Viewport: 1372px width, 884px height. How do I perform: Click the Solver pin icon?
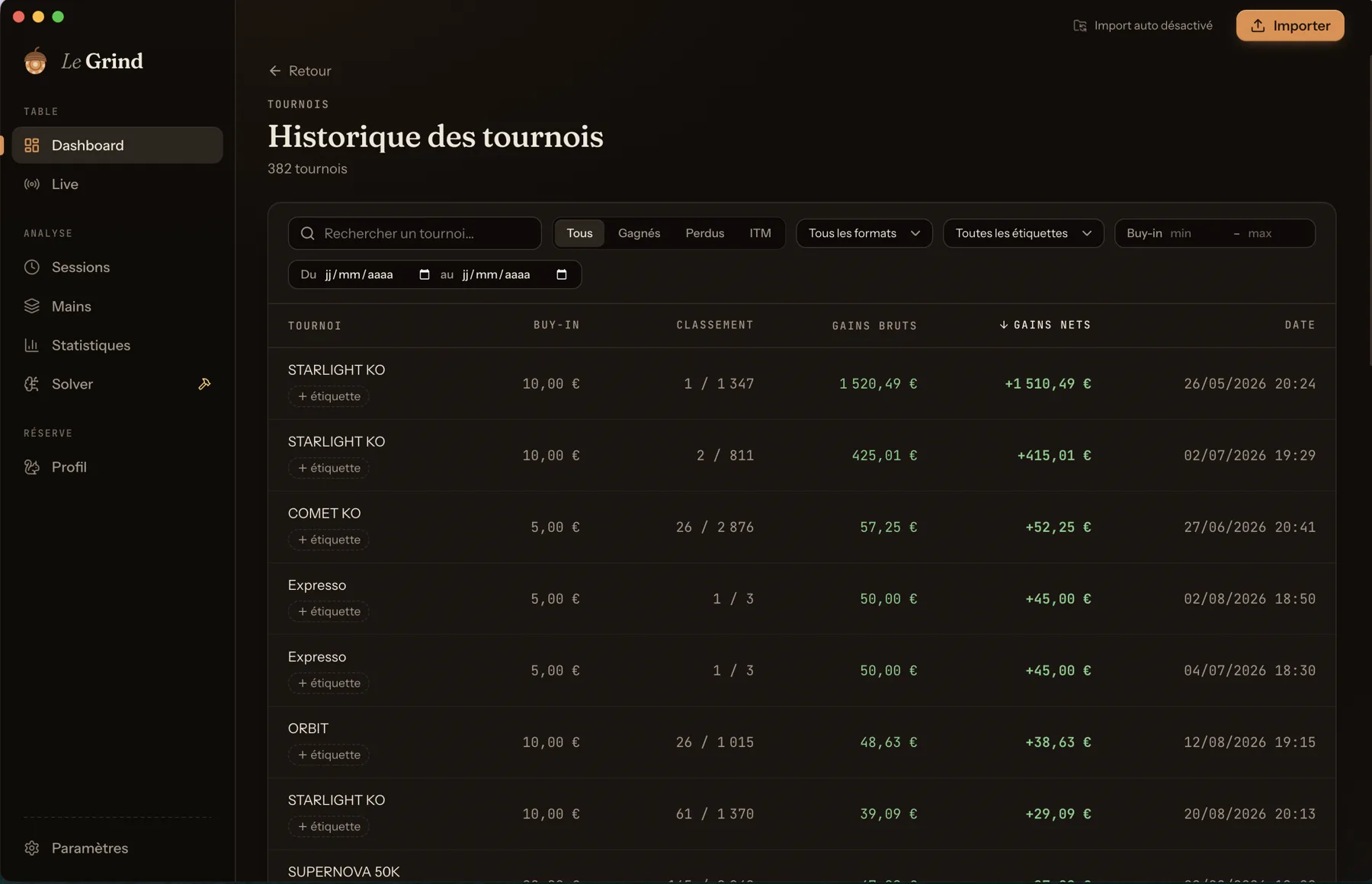click(204, 384)
